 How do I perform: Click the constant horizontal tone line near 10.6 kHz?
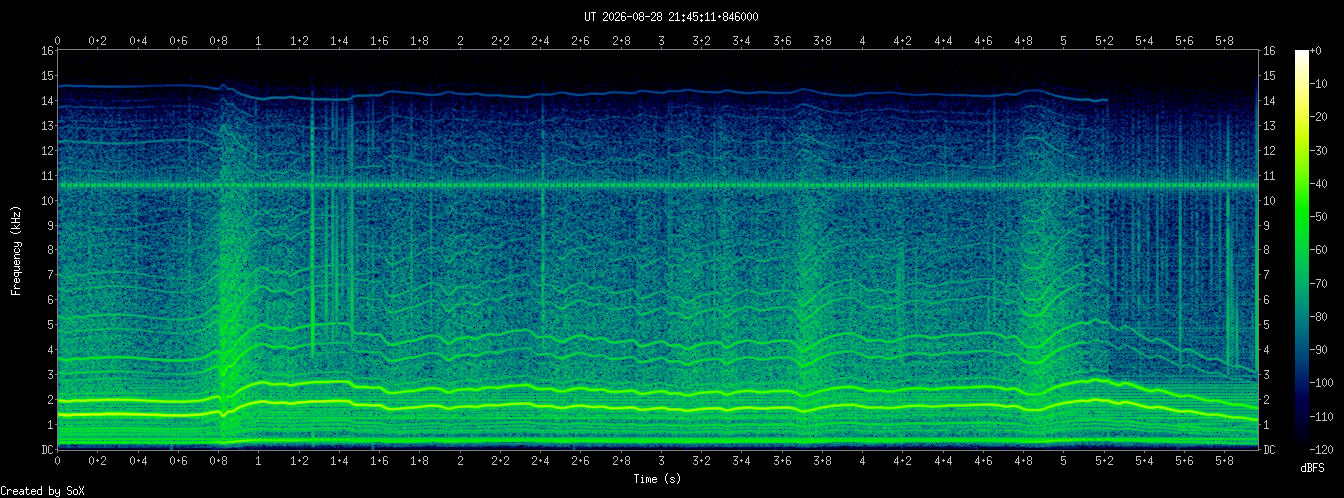pyautogui.click(x=657, y=185)
